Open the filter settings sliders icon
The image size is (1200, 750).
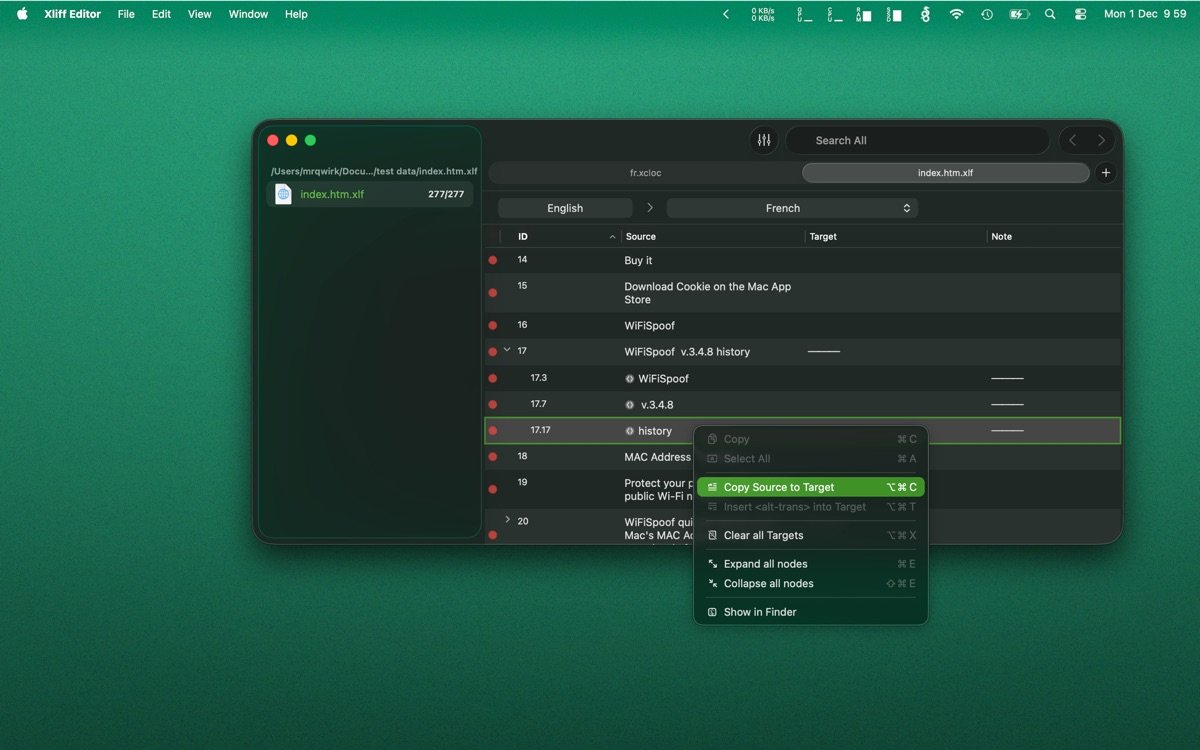tap(764, 141)
